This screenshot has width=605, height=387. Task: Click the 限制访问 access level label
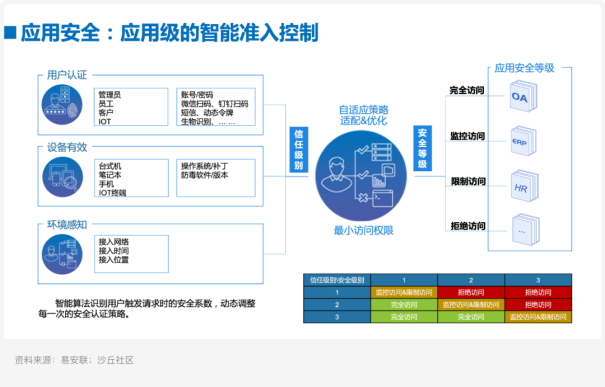pos(468,181)
